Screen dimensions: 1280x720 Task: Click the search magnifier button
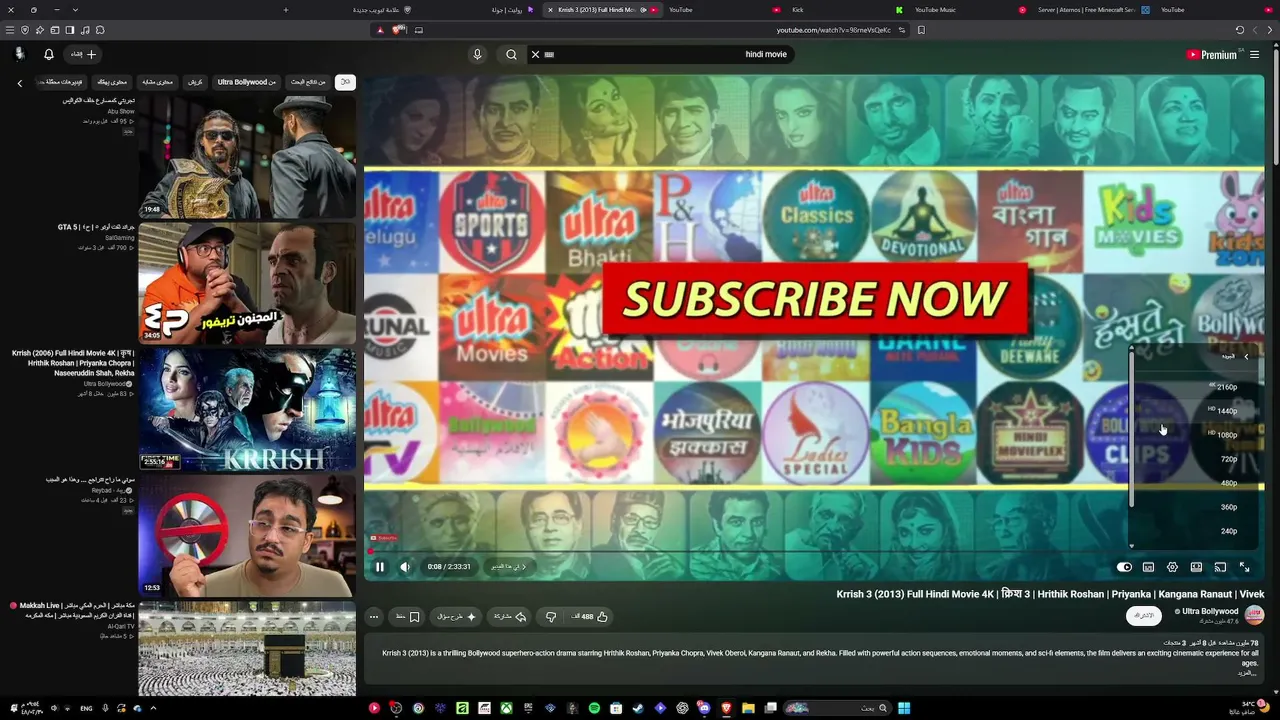511,55
